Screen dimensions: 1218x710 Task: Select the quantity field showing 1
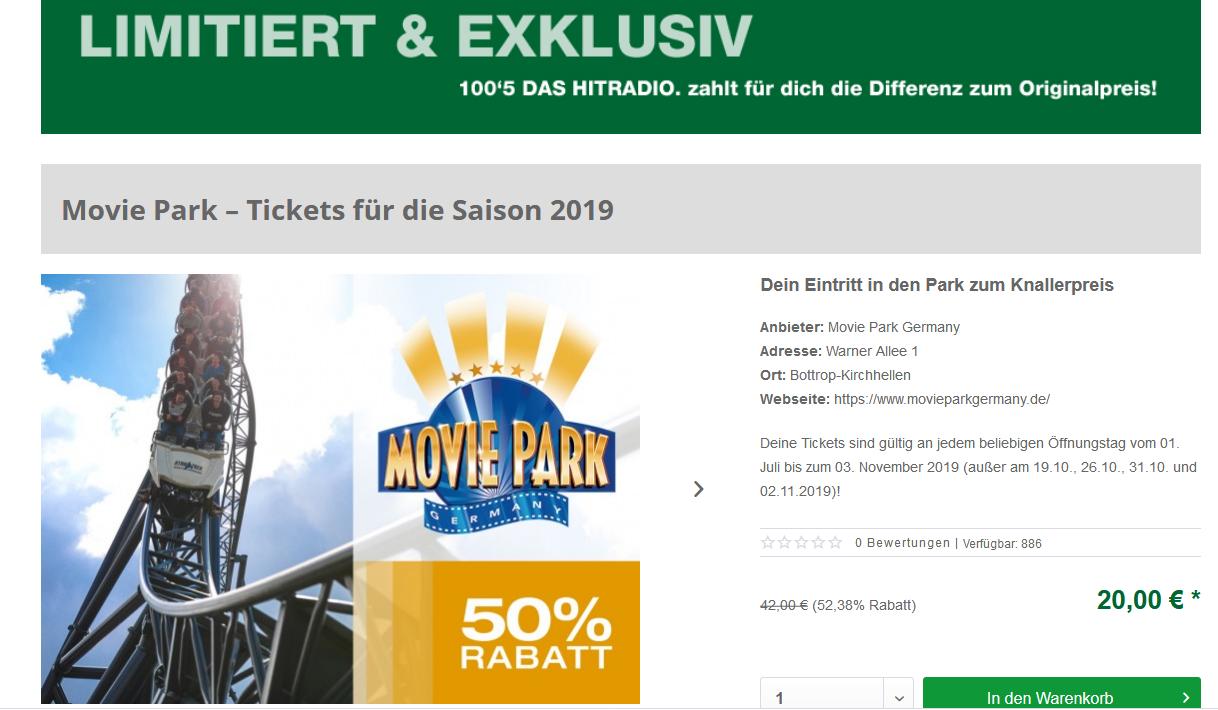coord(822,697)
